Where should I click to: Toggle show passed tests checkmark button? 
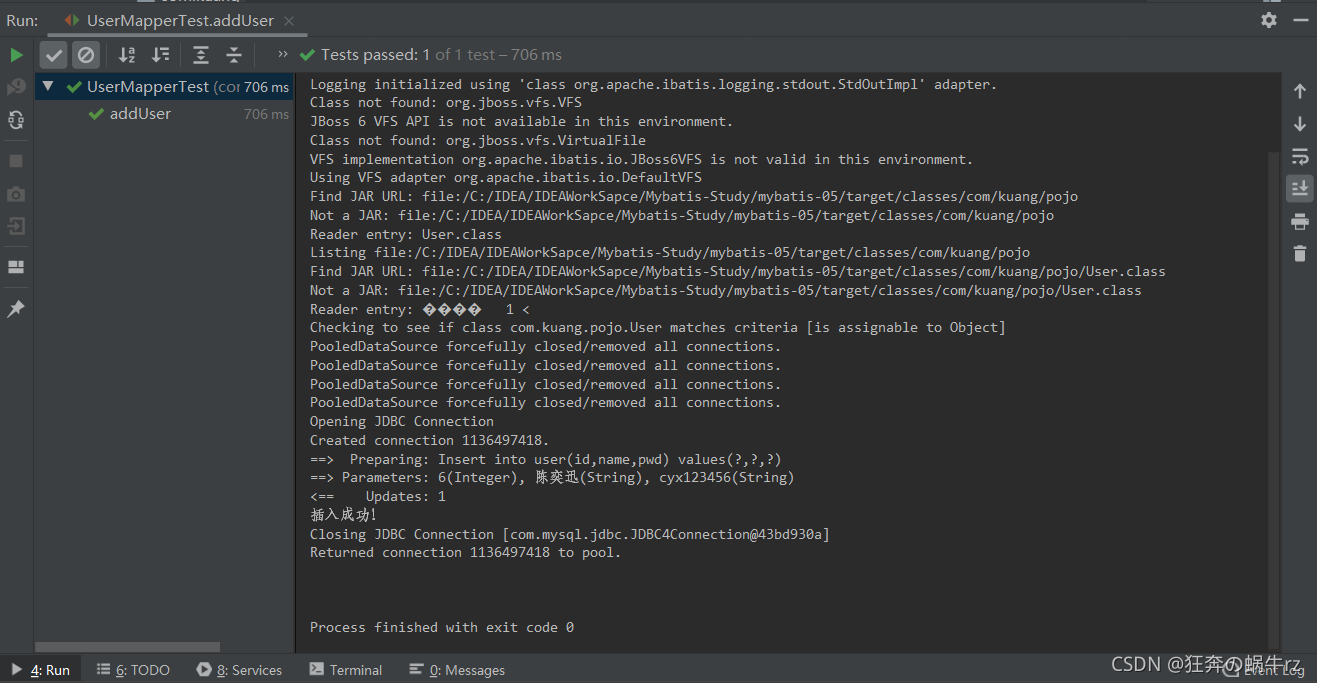[x=54, y=55]
